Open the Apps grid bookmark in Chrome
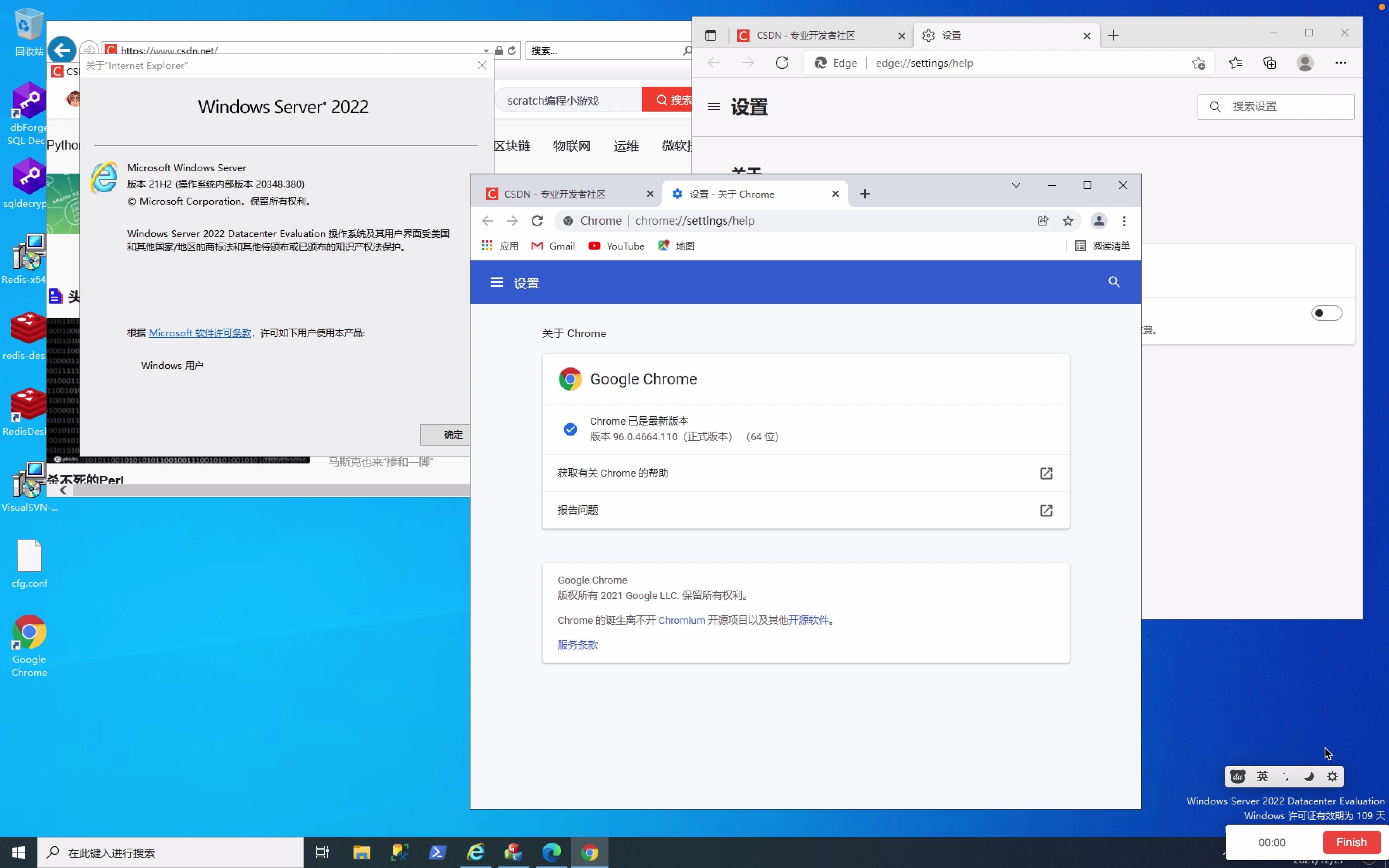1389x868 pixels. pyautogui.click(x=499, y=246)
